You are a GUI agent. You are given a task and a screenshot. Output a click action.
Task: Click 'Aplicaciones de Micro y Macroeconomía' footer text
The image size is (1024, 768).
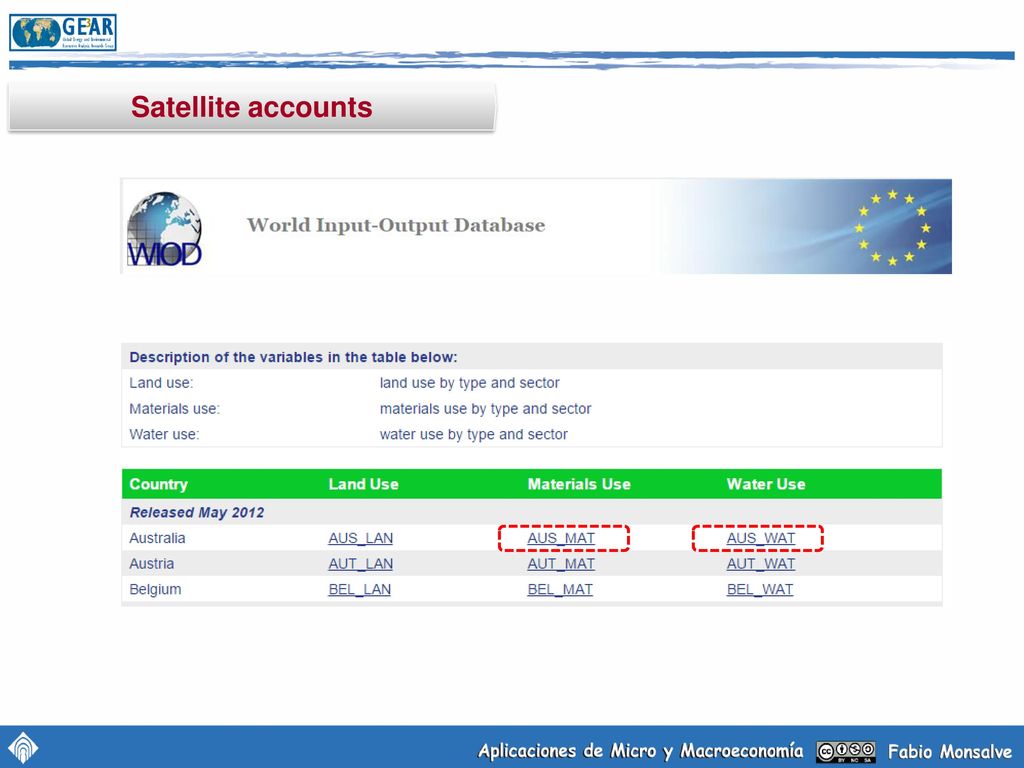pos(641,751)
